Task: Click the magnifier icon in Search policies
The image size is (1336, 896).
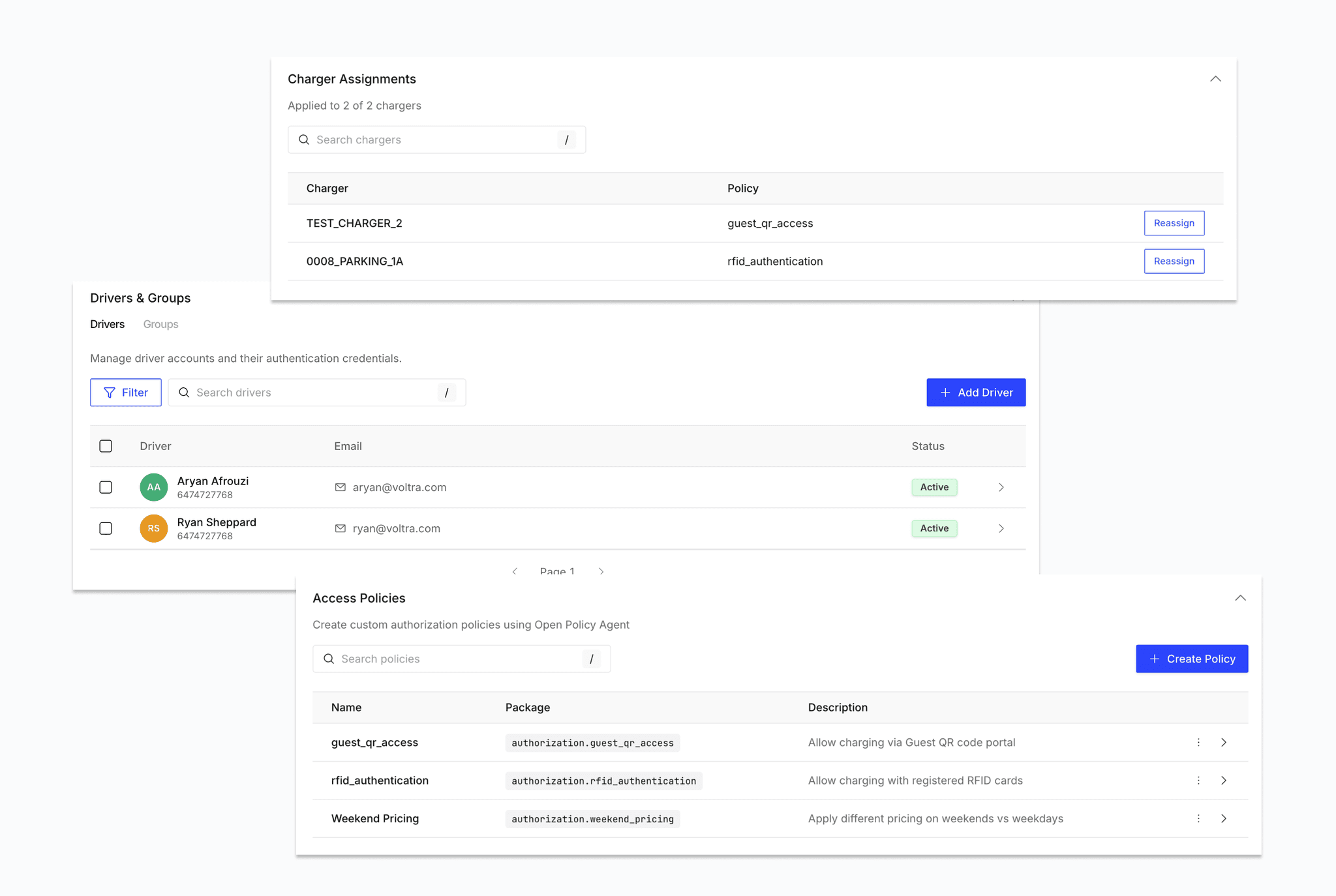Action: pyautogui.click(x=329, y=659)
